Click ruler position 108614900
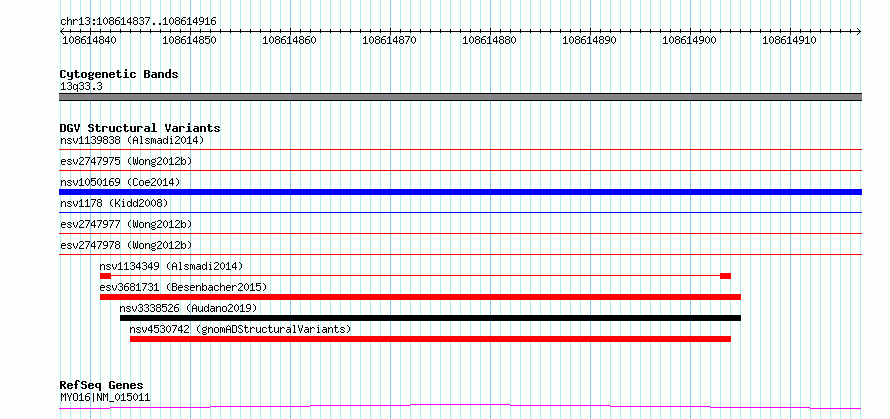890x419 pixels. pos(690,40)
